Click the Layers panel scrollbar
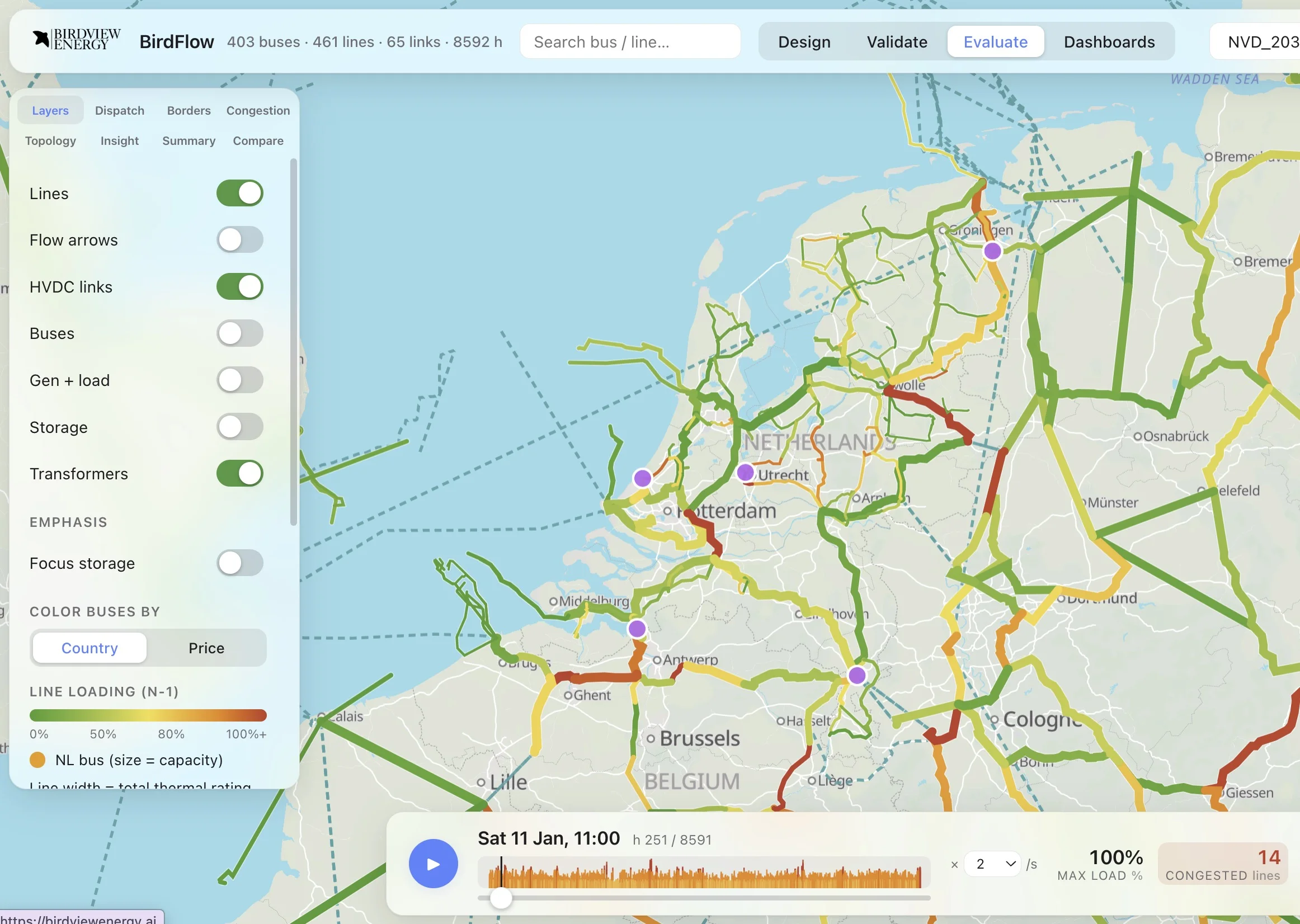 pos(294,342)
